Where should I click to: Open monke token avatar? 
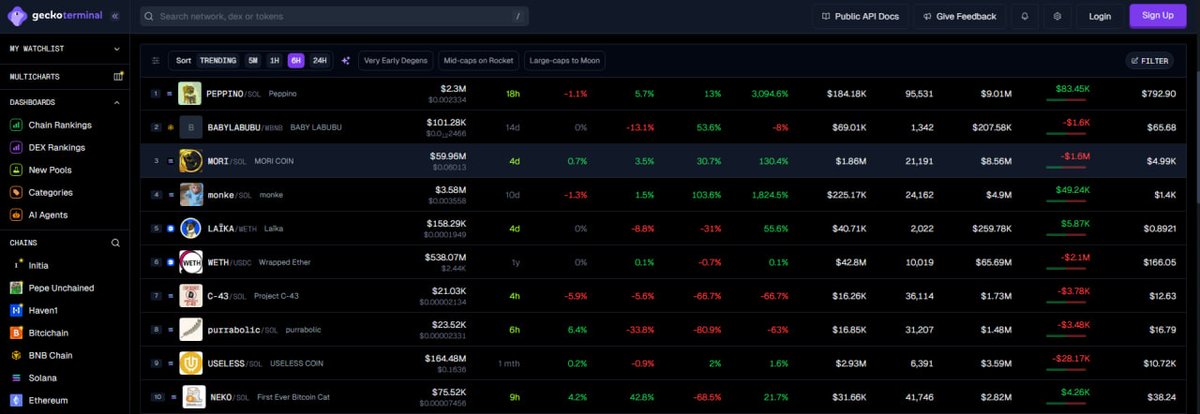click(x=191, y=195)
